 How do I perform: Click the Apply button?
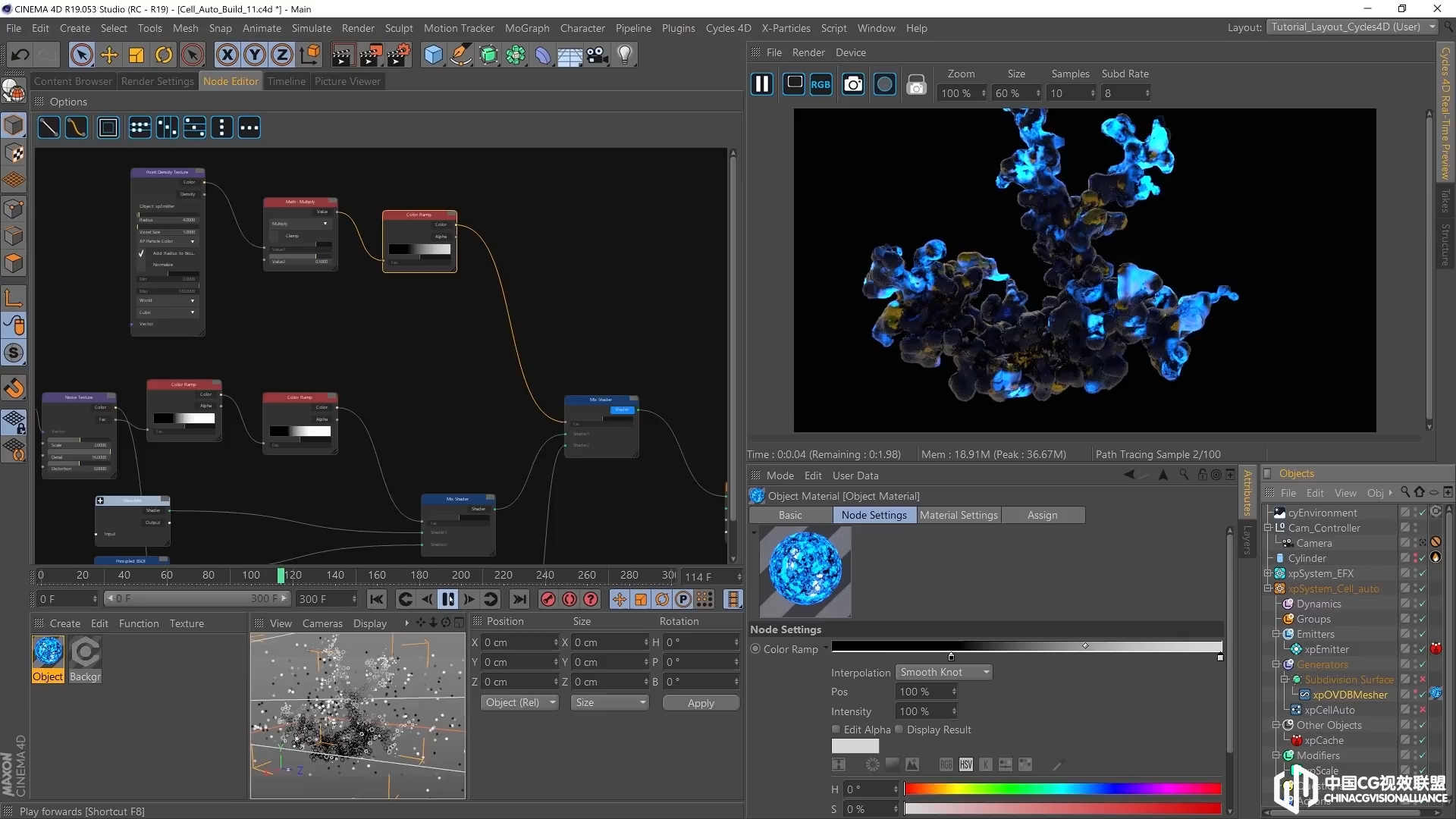click(x=701, y=703)
